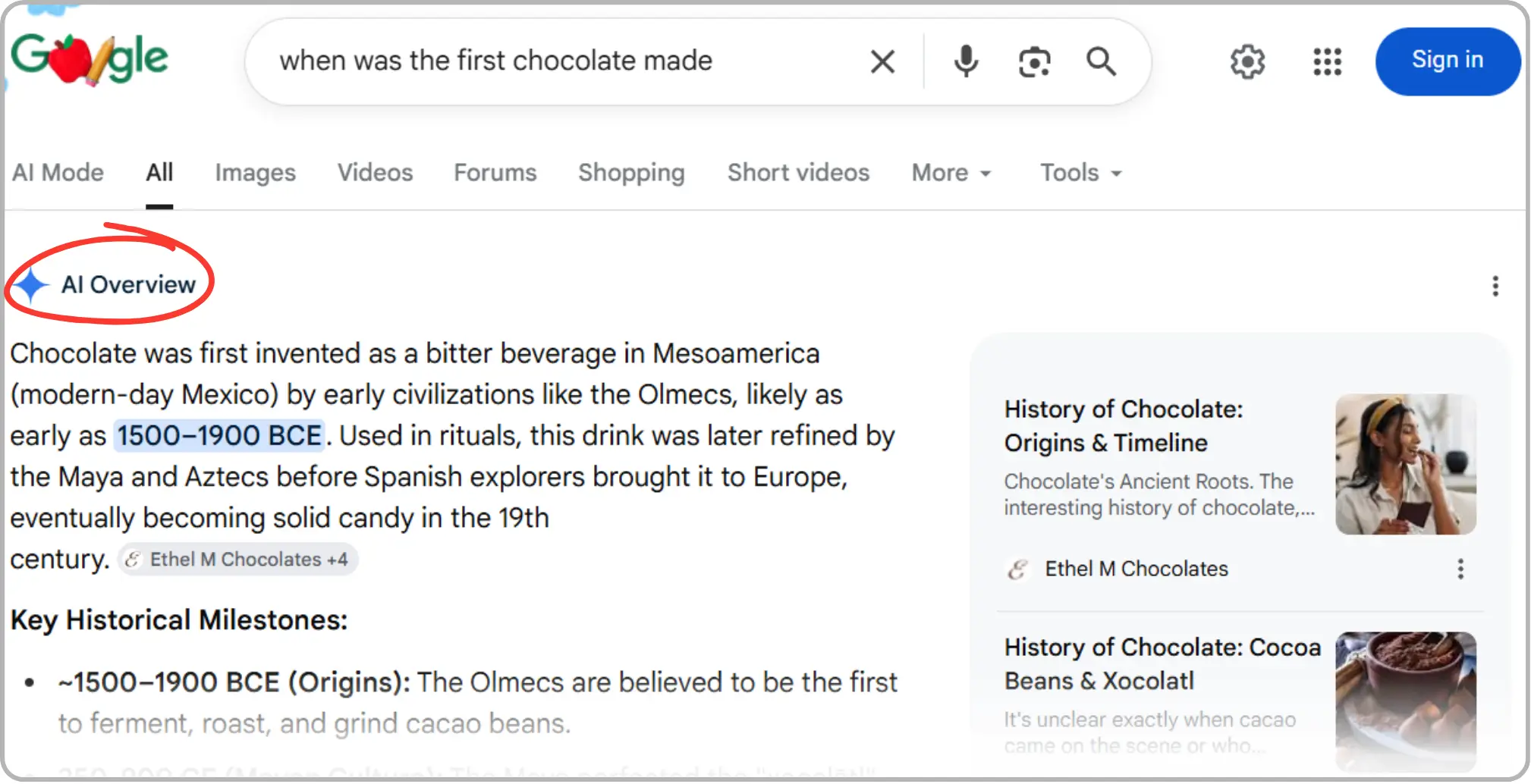Viewport: 1531px width, 784px height.
Task: Click highlighted text 1500–1900 BCE
Action: point(219,435)
